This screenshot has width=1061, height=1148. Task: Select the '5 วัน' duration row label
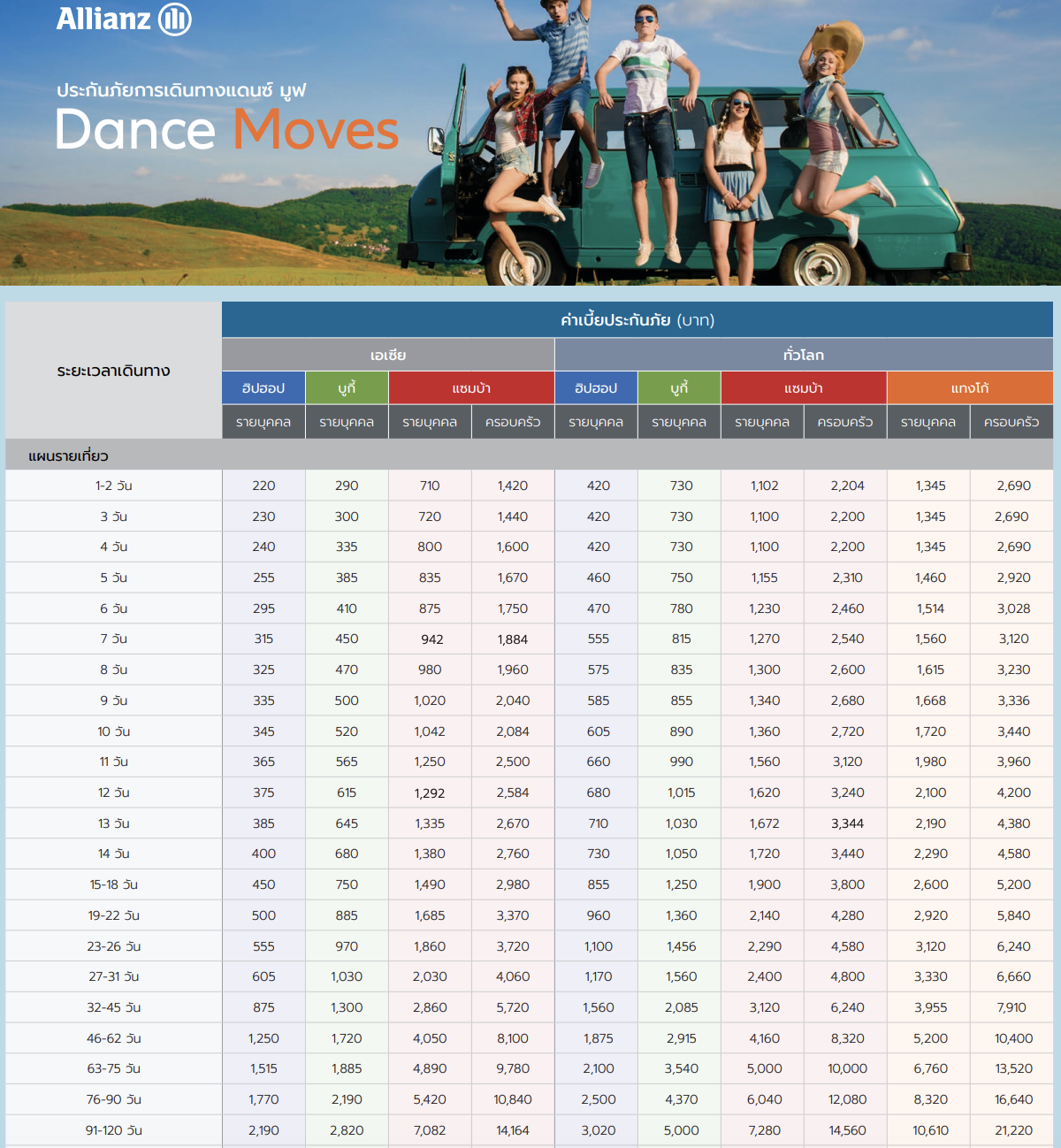point(114,578)
